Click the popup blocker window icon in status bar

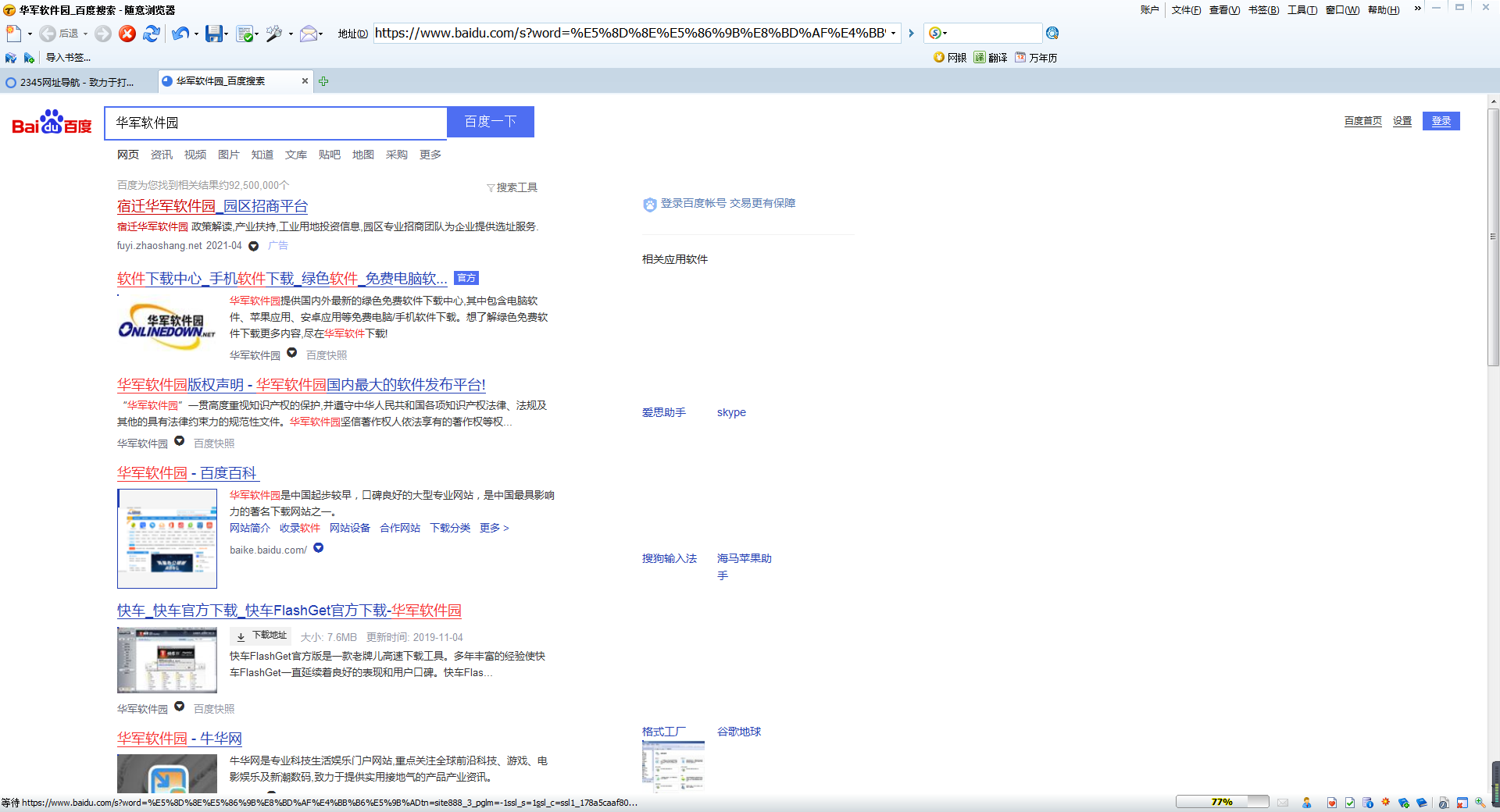point(1462,803)
